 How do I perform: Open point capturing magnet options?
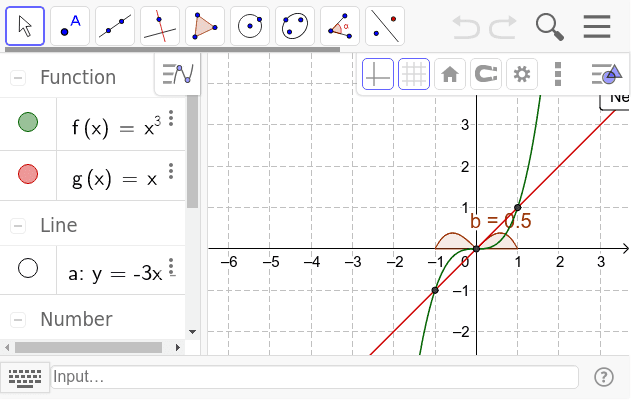tap(486, 74)
